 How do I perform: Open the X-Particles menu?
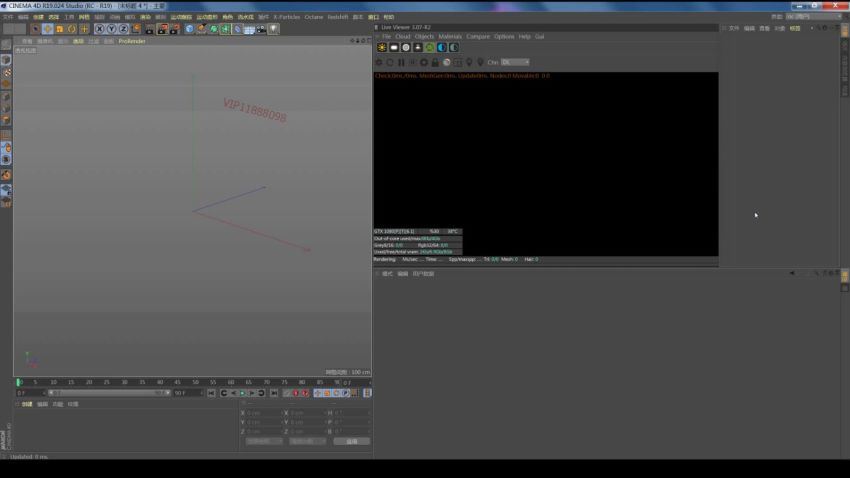tap(287, 17)
